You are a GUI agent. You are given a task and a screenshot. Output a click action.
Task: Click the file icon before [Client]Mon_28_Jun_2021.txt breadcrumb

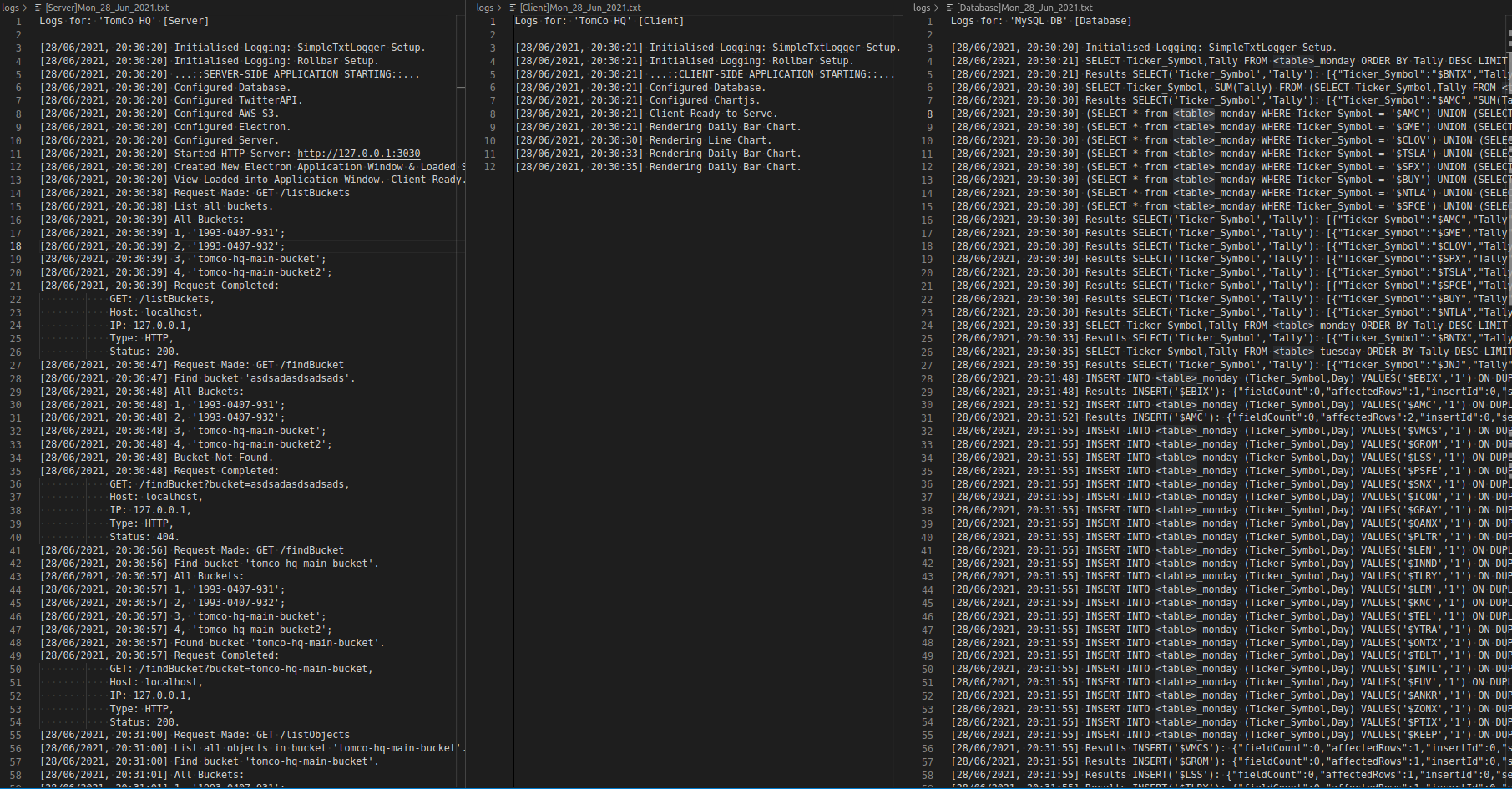click(513, 8)
